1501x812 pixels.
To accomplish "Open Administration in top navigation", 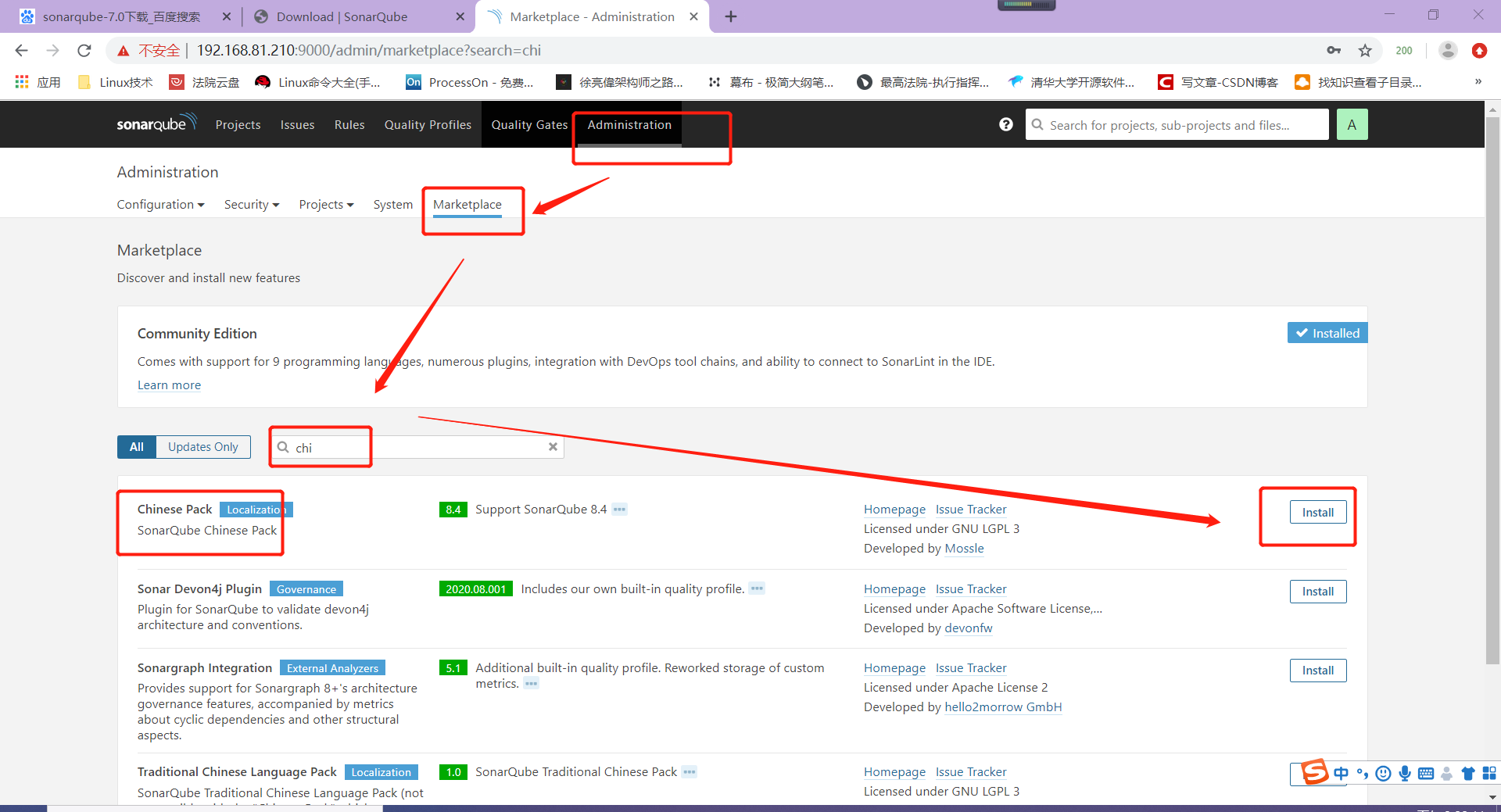I will [x=629, y=125].
